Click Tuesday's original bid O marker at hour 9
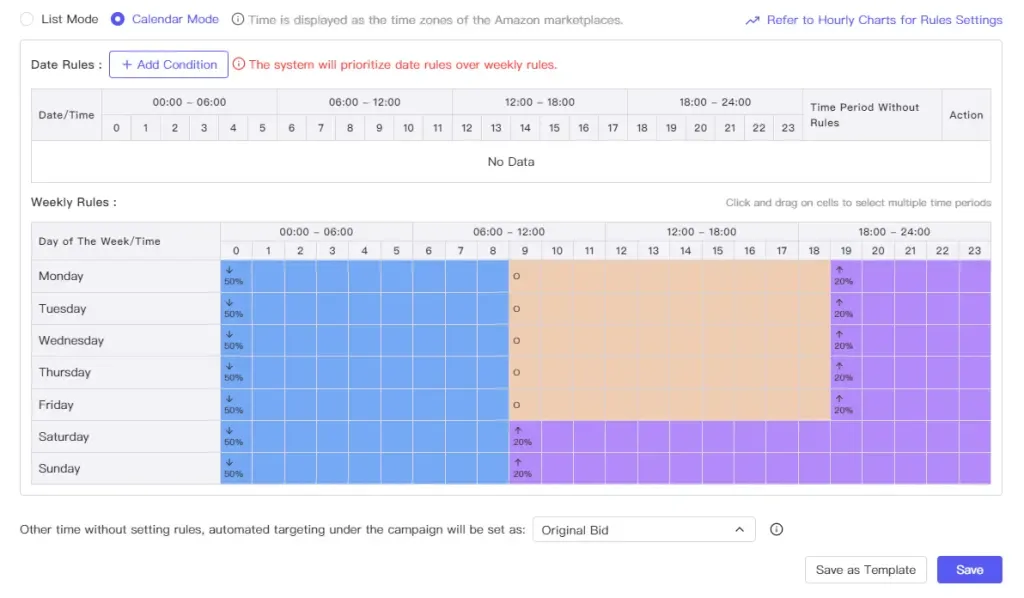Screen dimensions: 1024x598 coord(517,309)
